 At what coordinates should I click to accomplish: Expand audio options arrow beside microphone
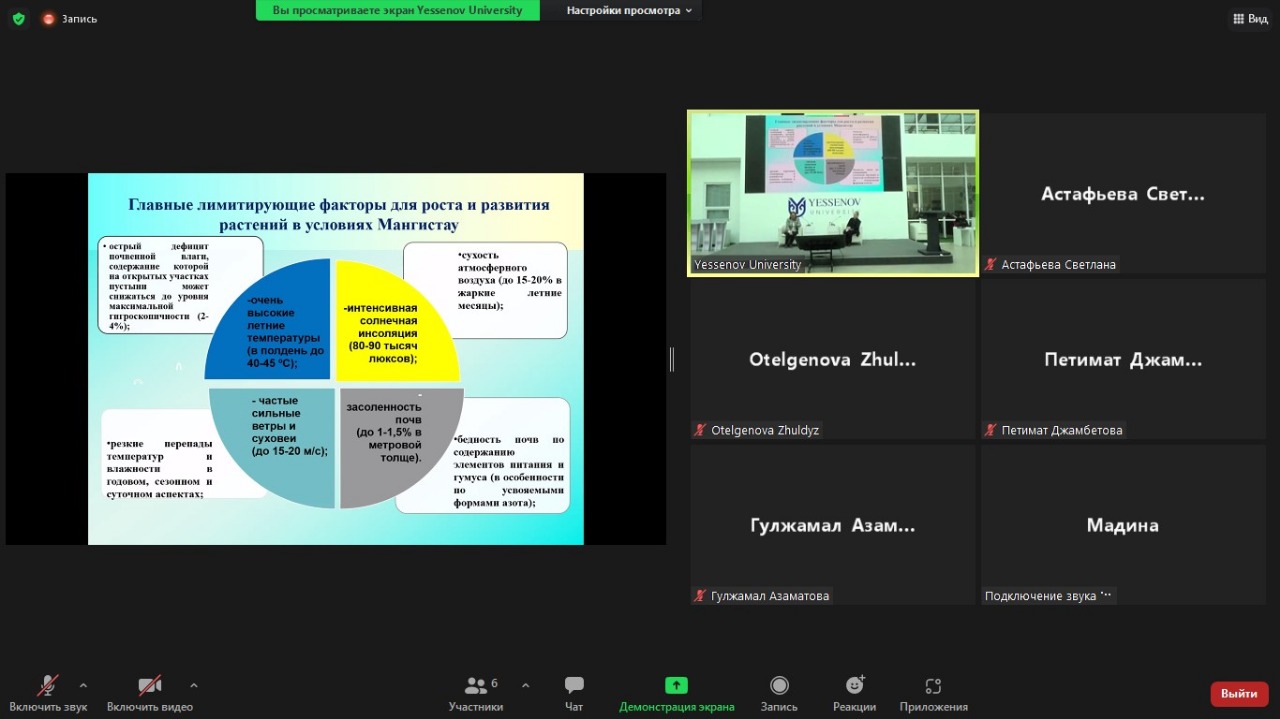(83, 685)
